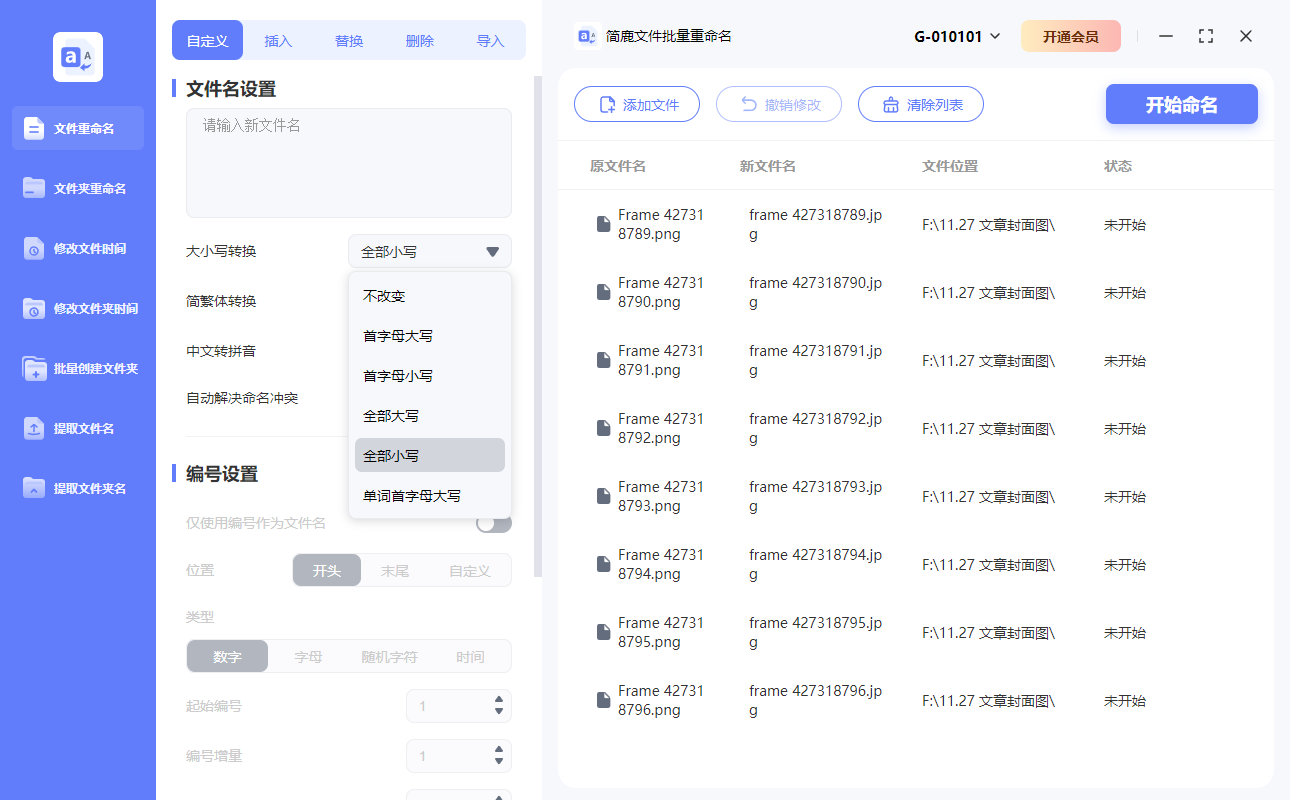The image size is (1290, 800).
Task: Set numbering position to 末尾
Action: (398, 569)
